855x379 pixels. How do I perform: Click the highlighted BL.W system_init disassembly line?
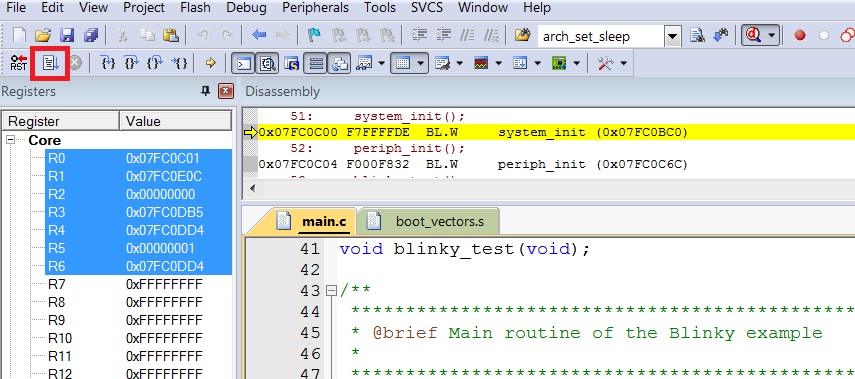[556, 133]
